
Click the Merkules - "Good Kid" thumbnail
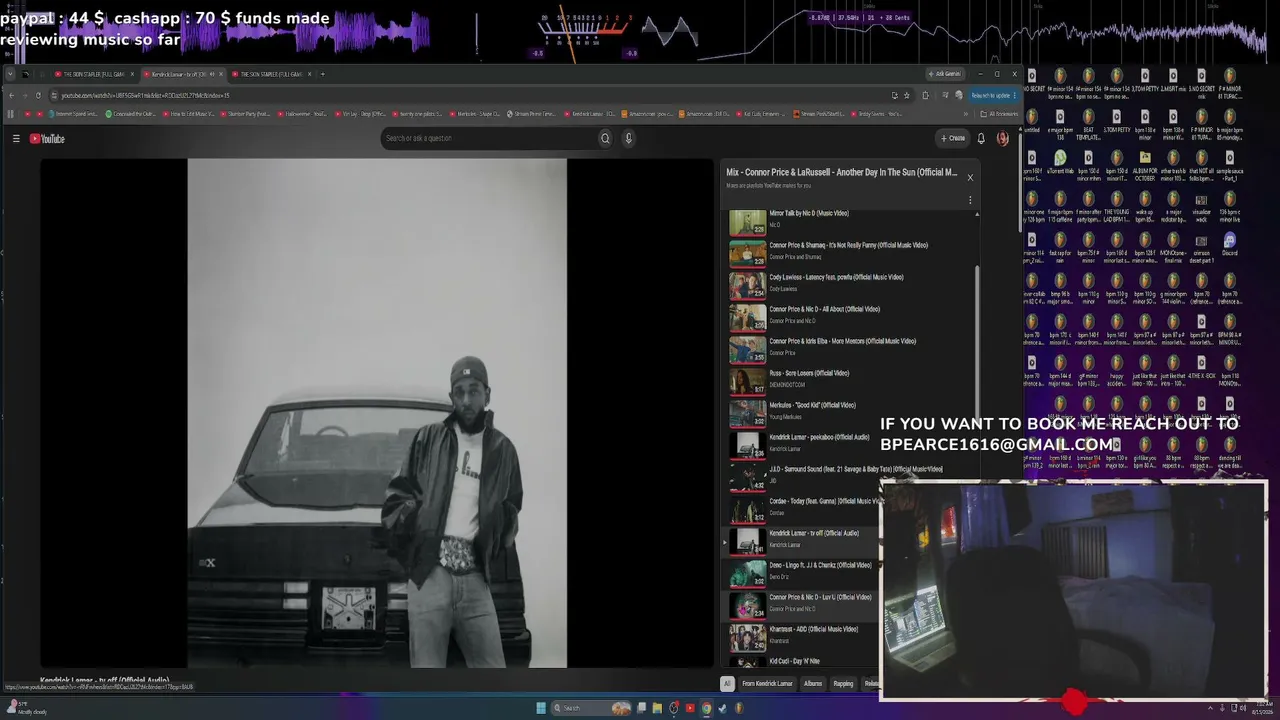tap(747, 413)
